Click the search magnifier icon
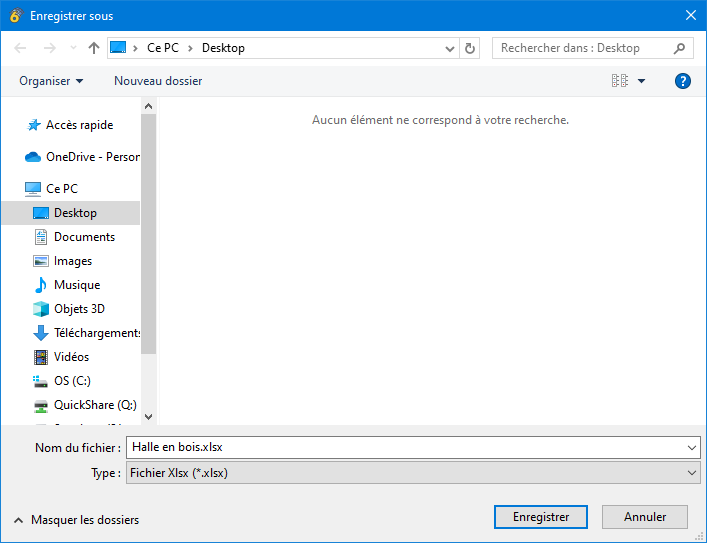The image size is (707, 543). point(679,48)
